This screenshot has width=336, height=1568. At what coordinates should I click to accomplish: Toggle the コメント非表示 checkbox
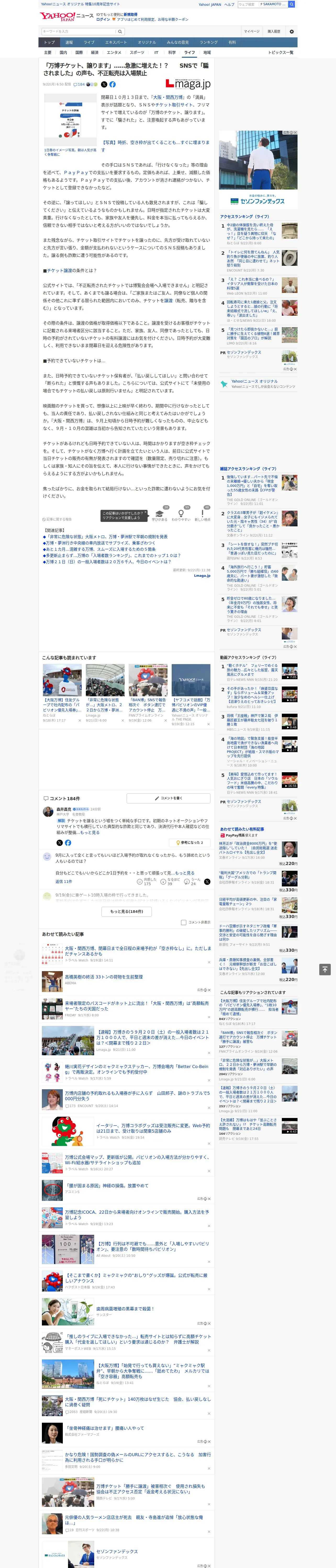pos(183,922)
